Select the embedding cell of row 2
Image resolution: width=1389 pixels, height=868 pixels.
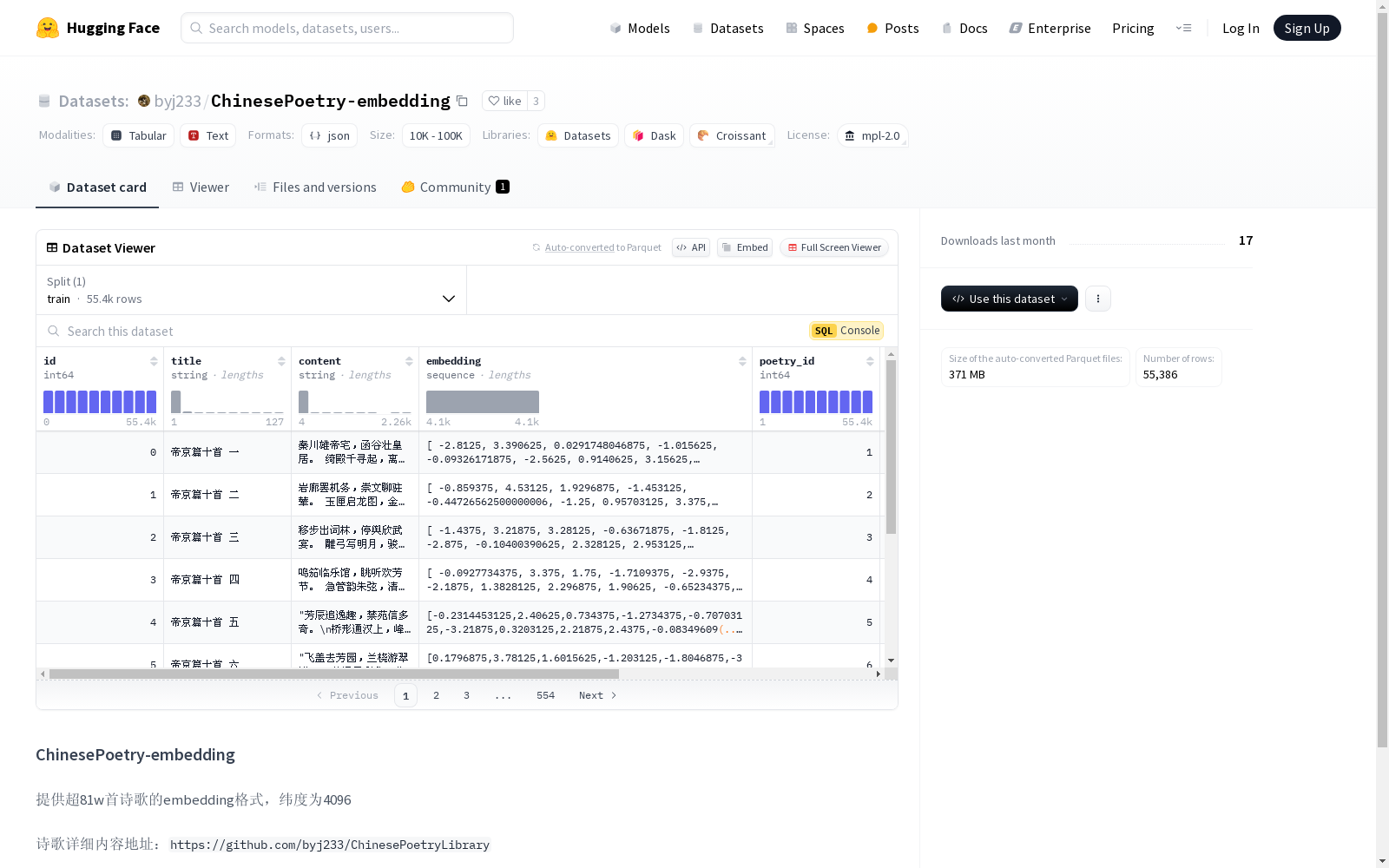pyautogui.click(x=585, y=537)
